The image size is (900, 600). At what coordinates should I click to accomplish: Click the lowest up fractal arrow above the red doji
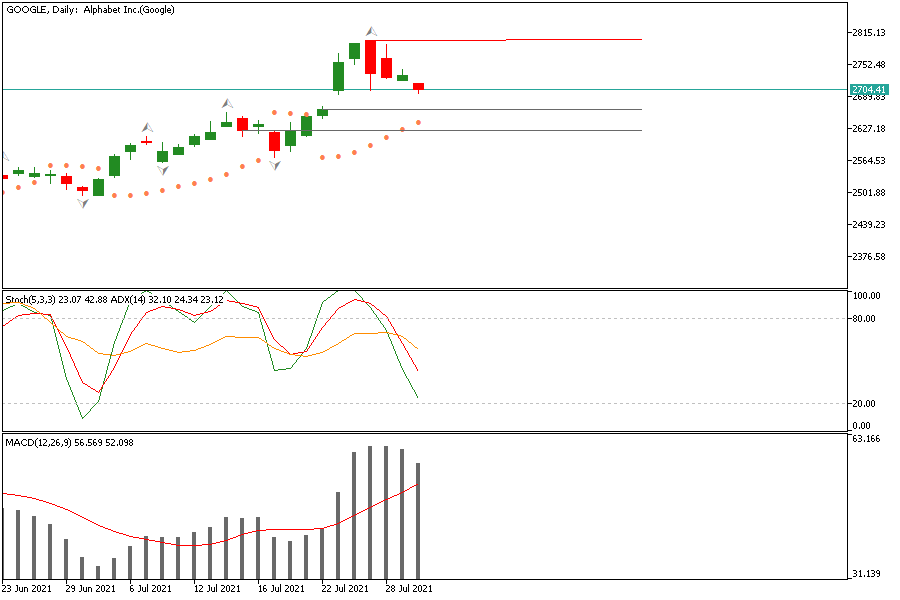pyautogui.click(x=148, y=127)
